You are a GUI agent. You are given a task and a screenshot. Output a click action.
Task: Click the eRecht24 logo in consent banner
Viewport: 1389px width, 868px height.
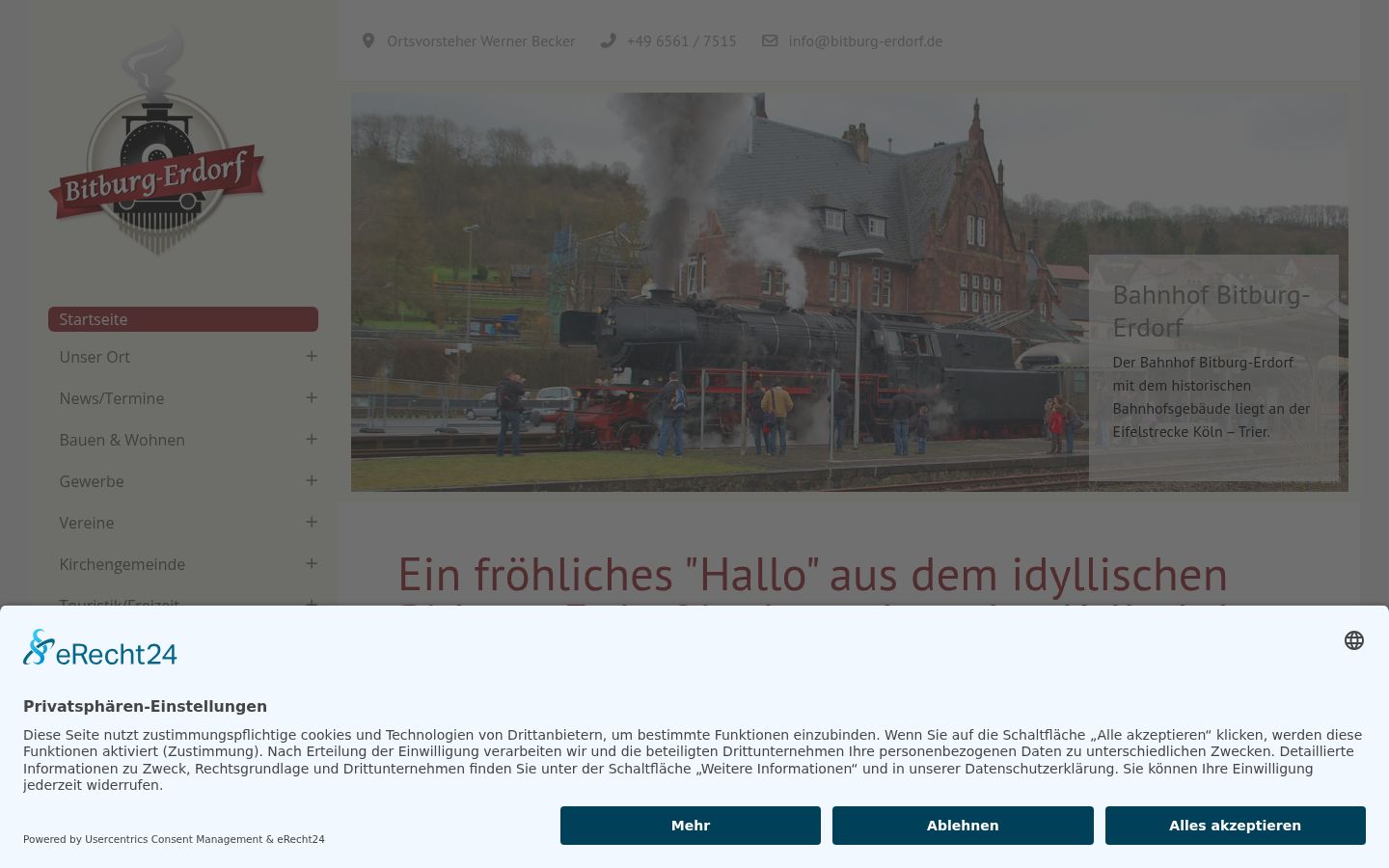(100, 648)
